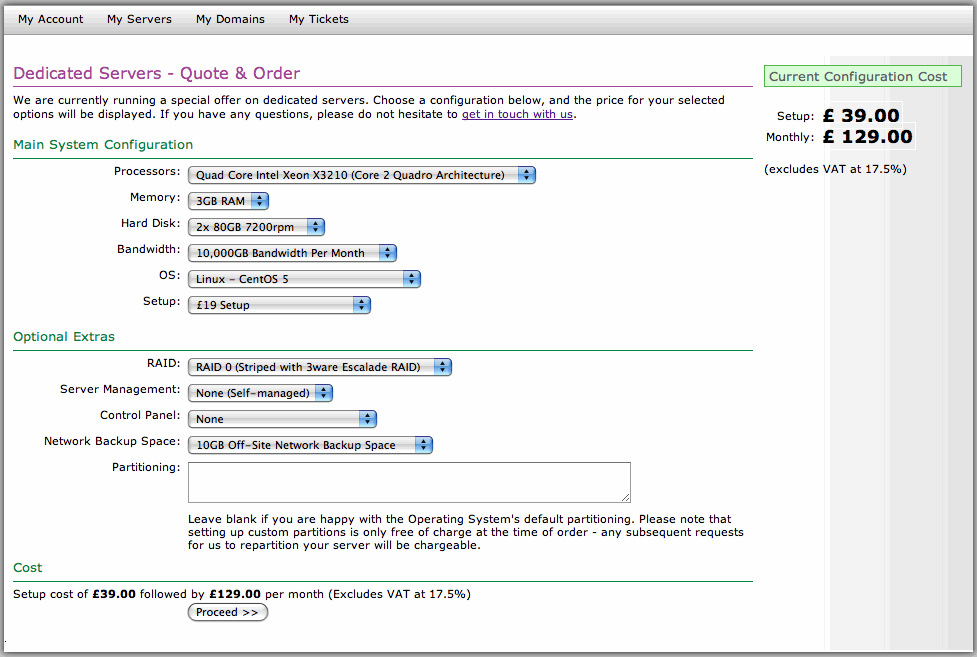Choose a RAID option from dropdown
977x657 pixels.
click(x=320, y=367)
